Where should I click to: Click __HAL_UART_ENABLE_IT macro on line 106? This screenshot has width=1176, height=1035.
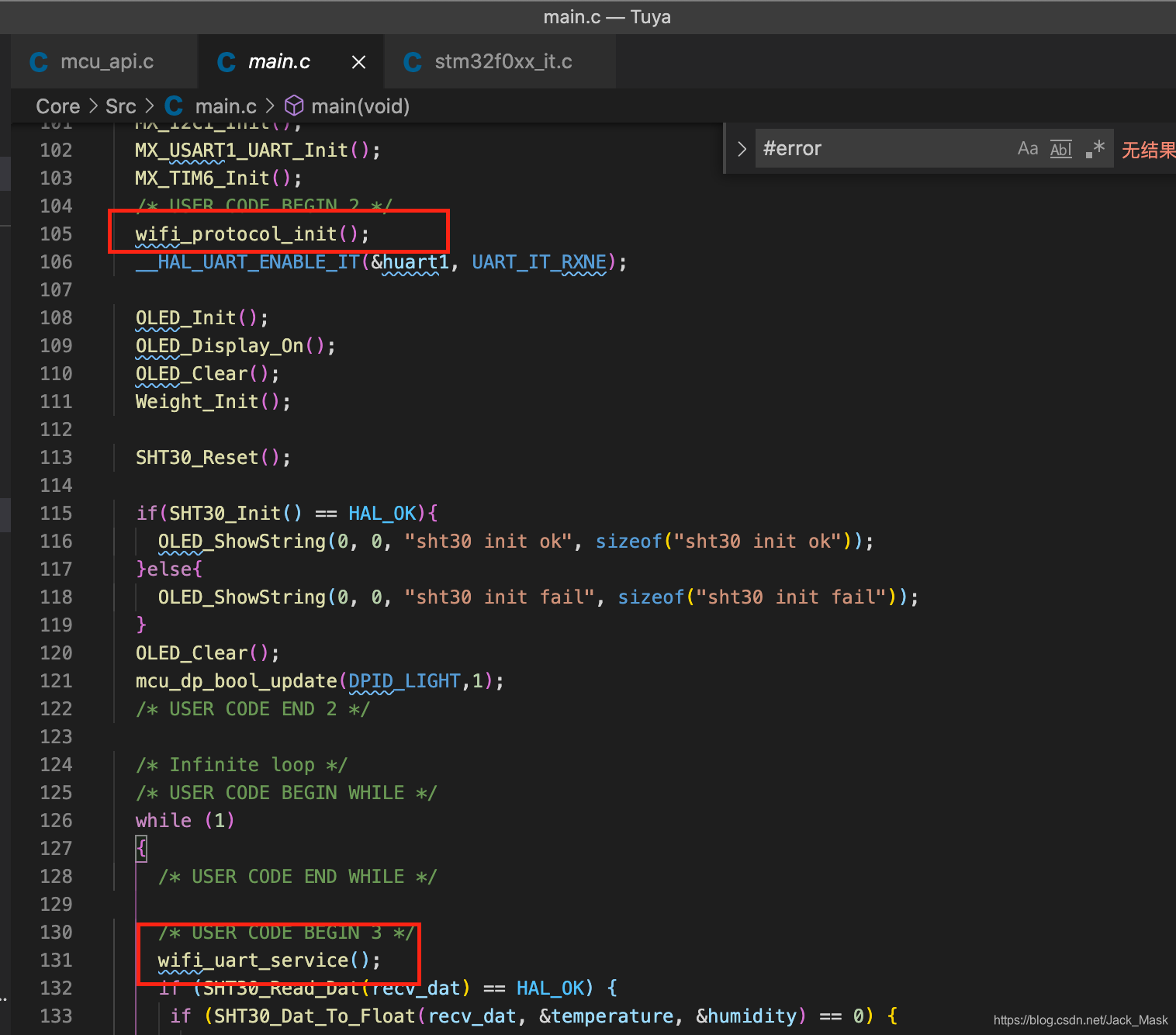click(x=247, y=261)
